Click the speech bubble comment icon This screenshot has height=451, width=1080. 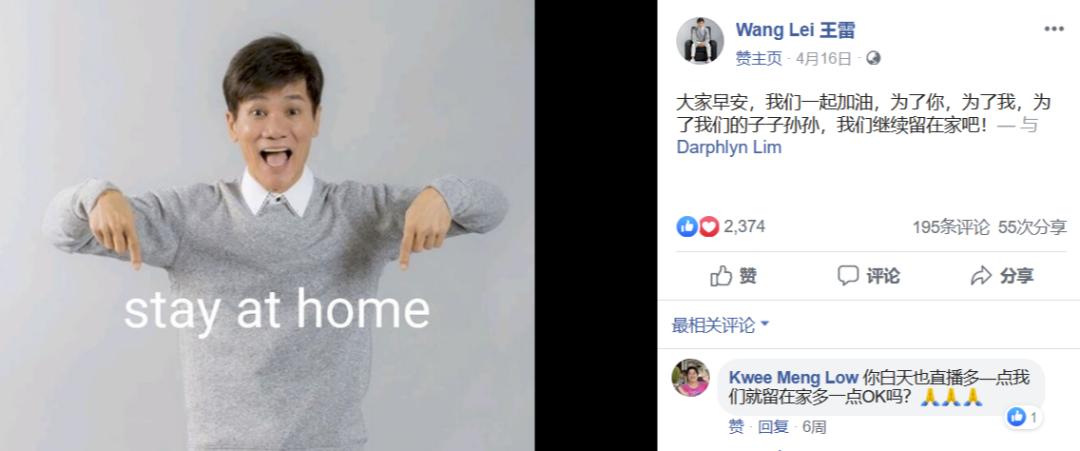click(x=848, y=275)
